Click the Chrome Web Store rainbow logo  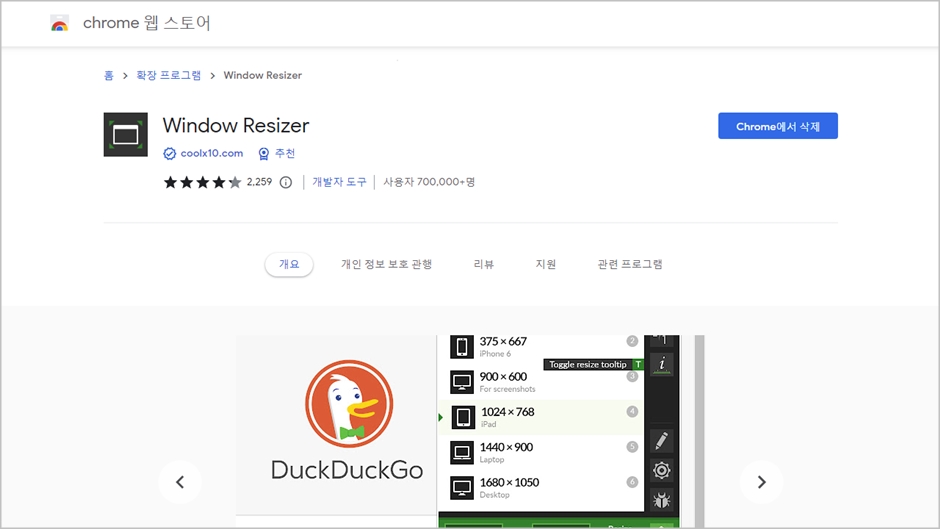(x=59, y=23)
